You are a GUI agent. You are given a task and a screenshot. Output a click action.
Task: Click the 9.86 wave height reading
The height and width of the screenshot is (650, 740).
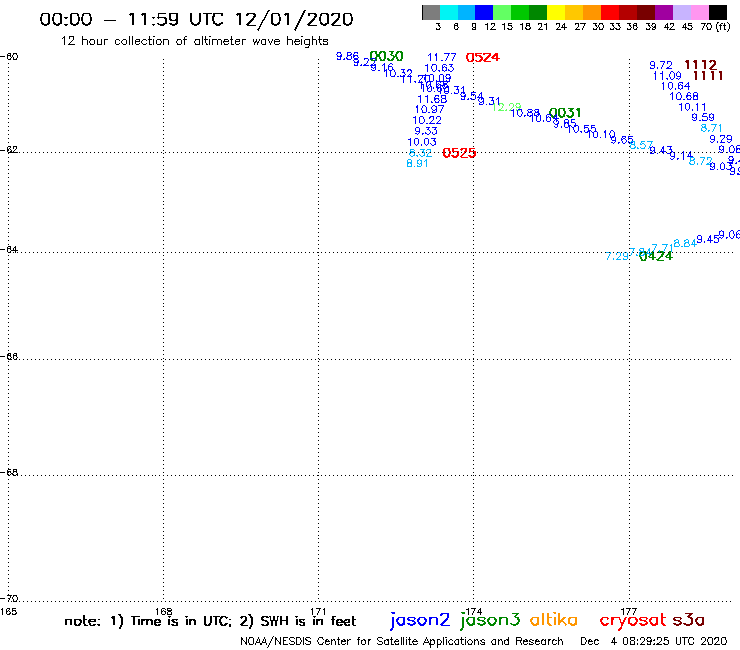click(347, 56)
